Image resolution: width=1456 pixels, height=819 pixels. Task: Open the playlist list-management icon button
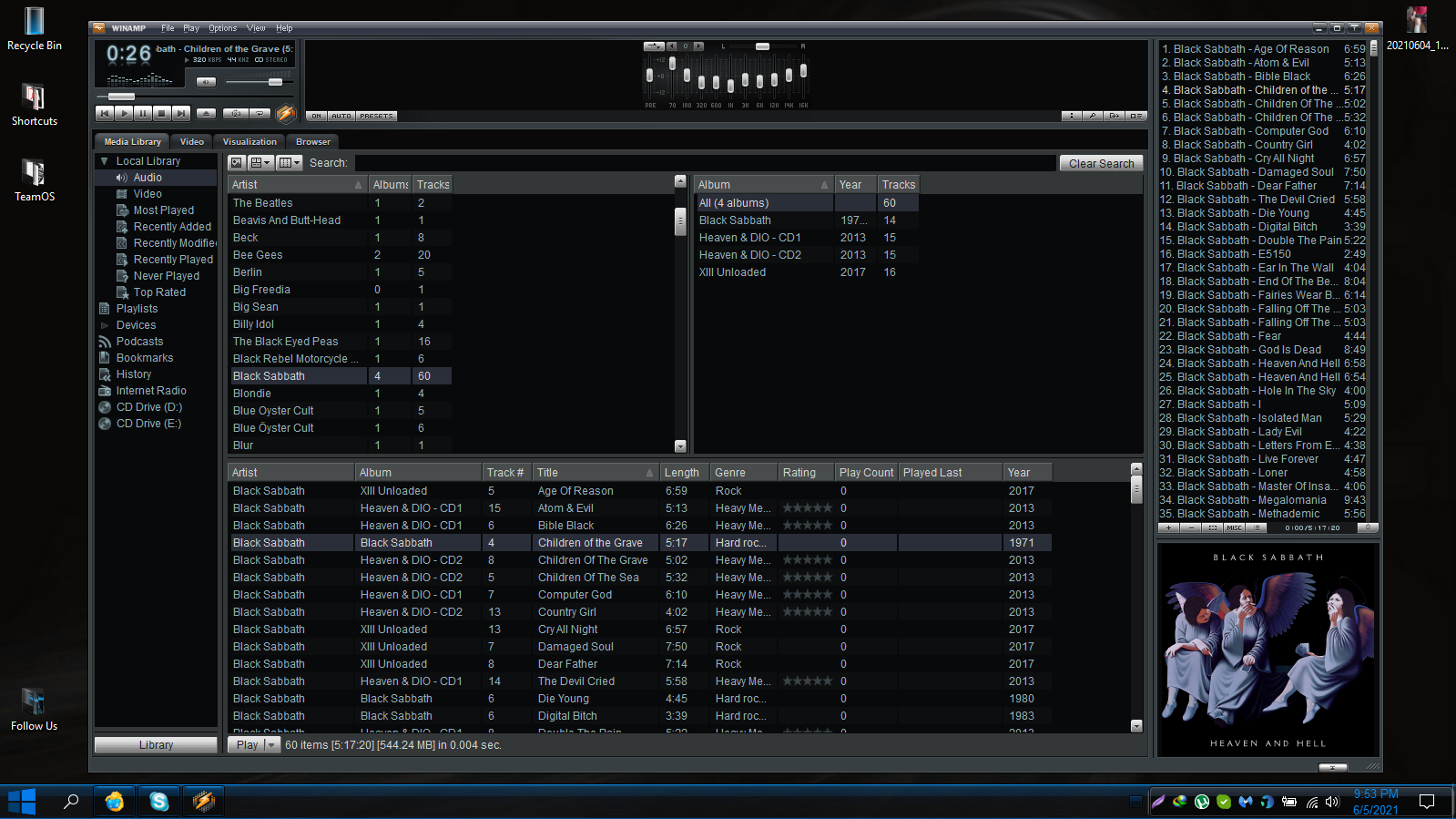point(1257,527)
